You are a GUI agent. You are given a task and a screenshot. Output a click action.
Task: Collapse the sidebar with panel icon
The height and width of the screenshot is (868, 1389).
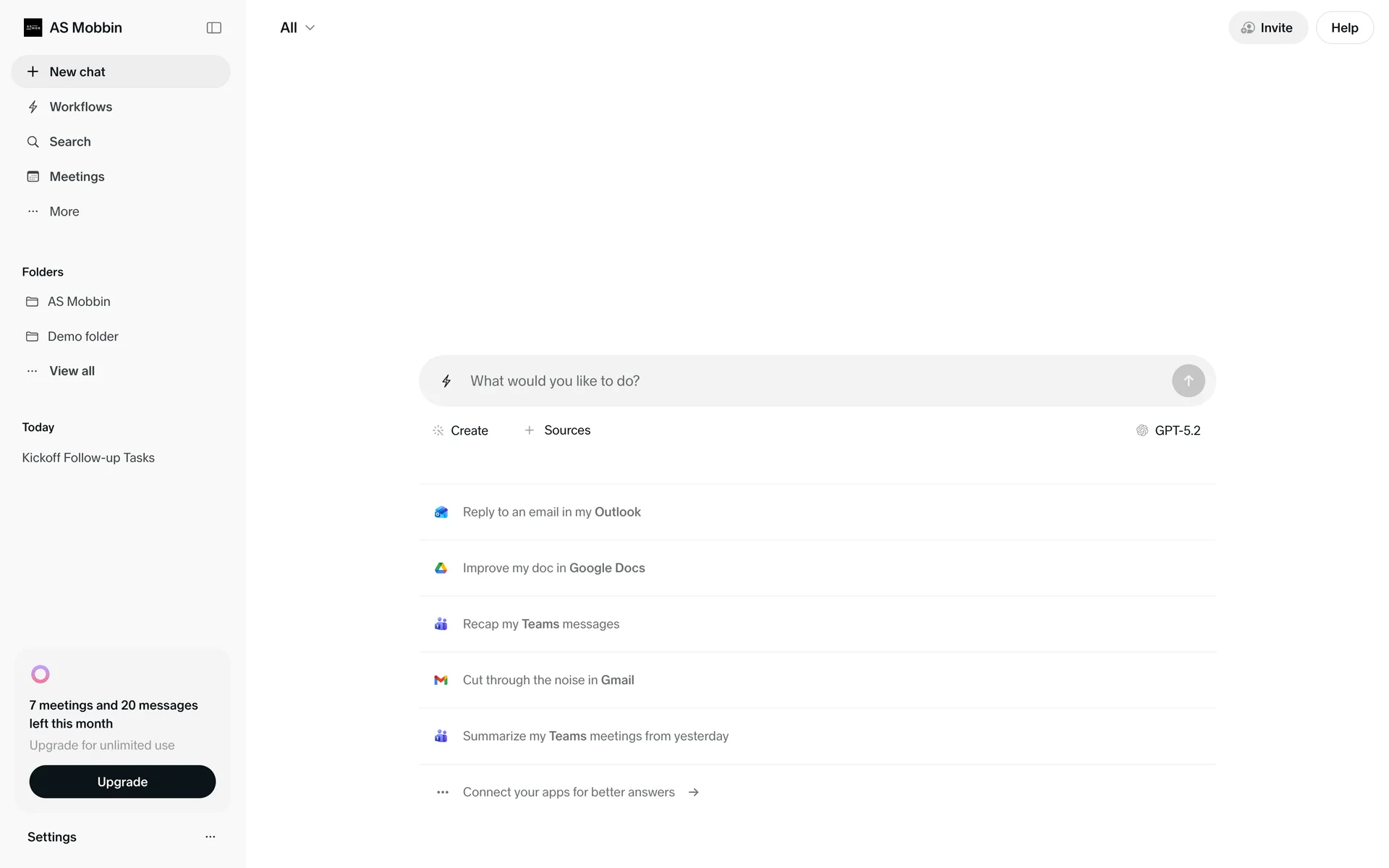213,27
